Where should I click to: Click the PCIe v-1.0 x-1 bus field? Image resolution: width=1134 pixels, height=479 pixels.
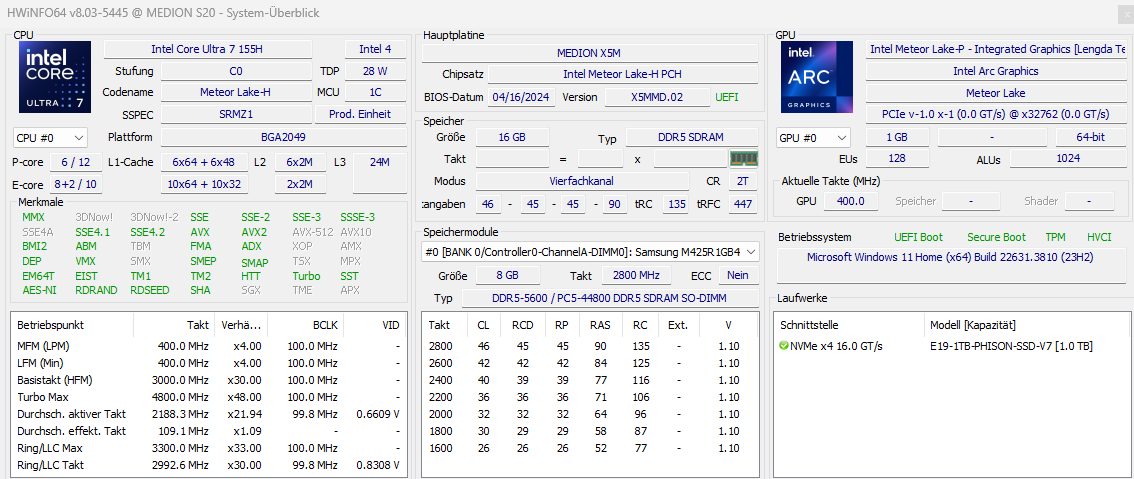(996, 114)
